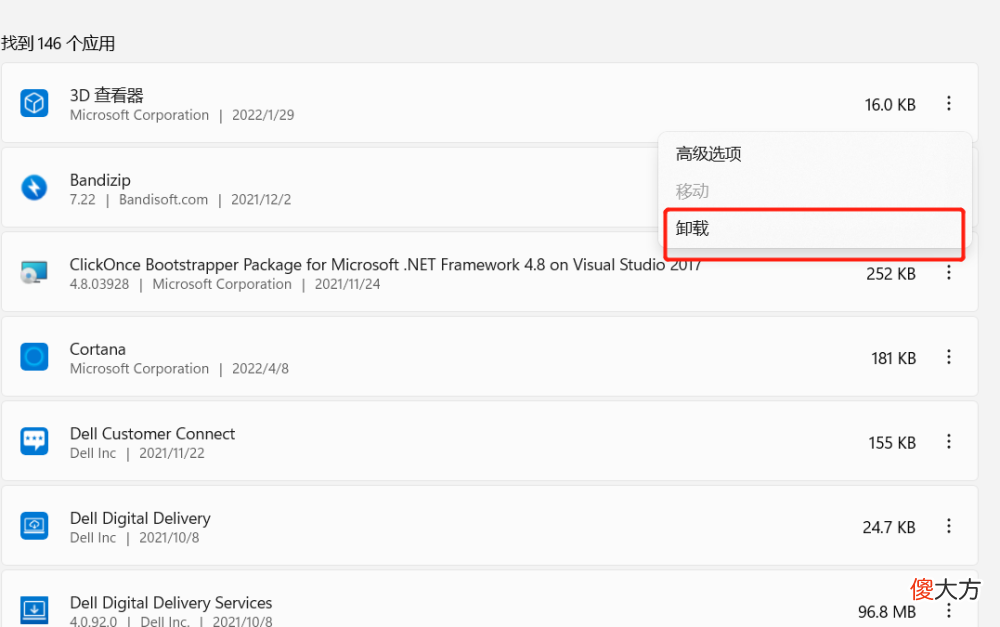The width and height of the screenshot is (1000, 627).
Task: Click the 24.7 KB size value
Action: [x=889, y=527]
